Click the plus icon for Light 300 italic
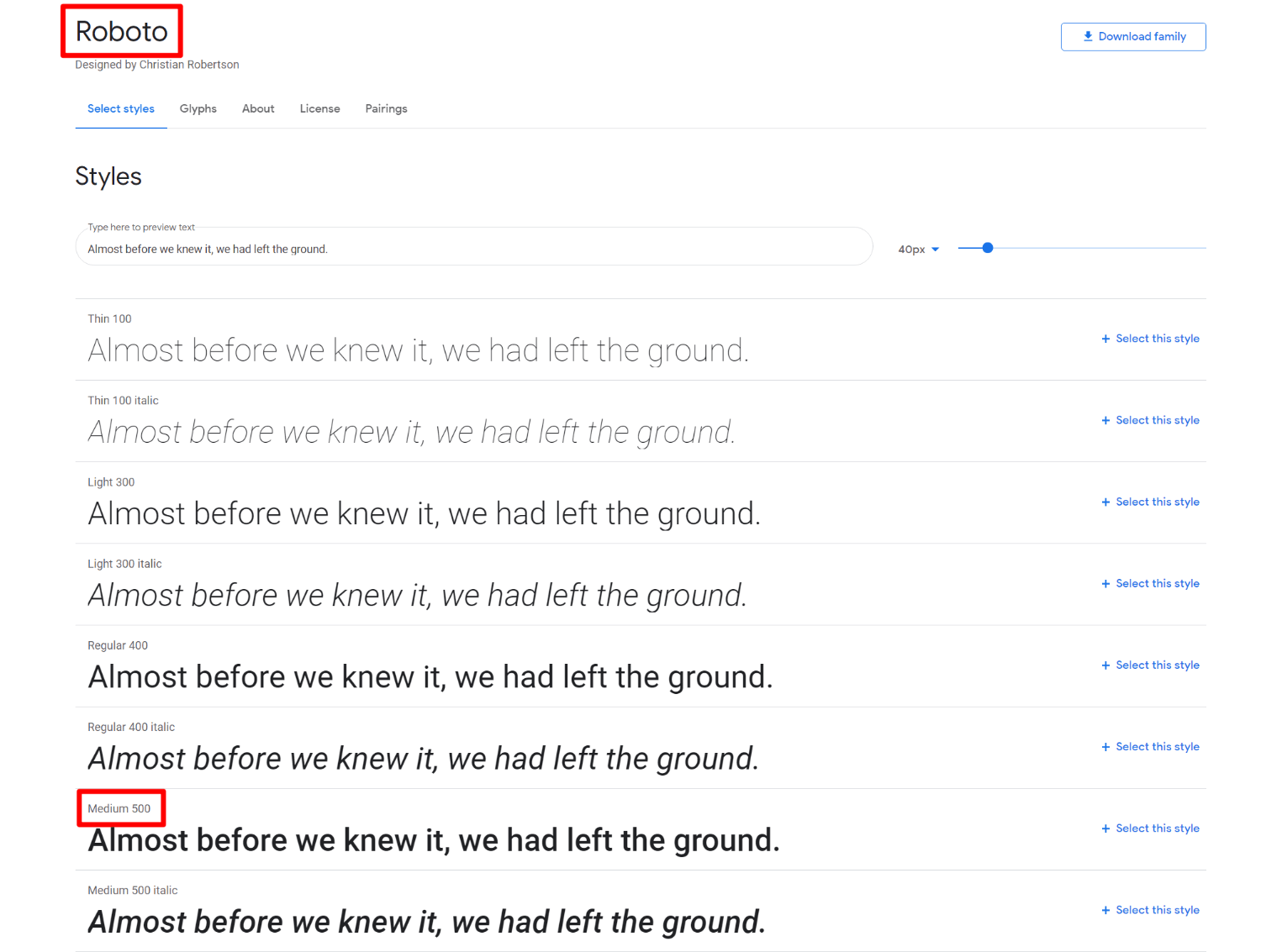The width and height of the screenshot is (1261, 952). click(1105, 583)
